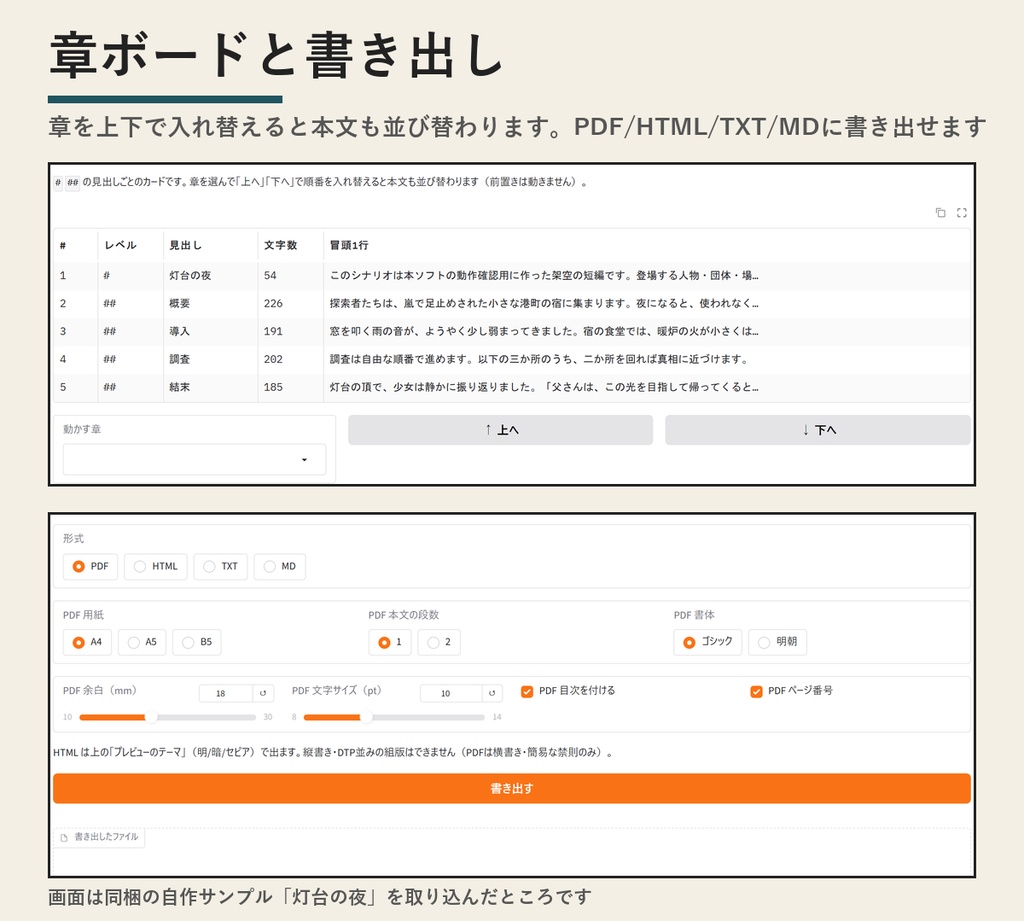Choose the MD format option

click(280, 566)
